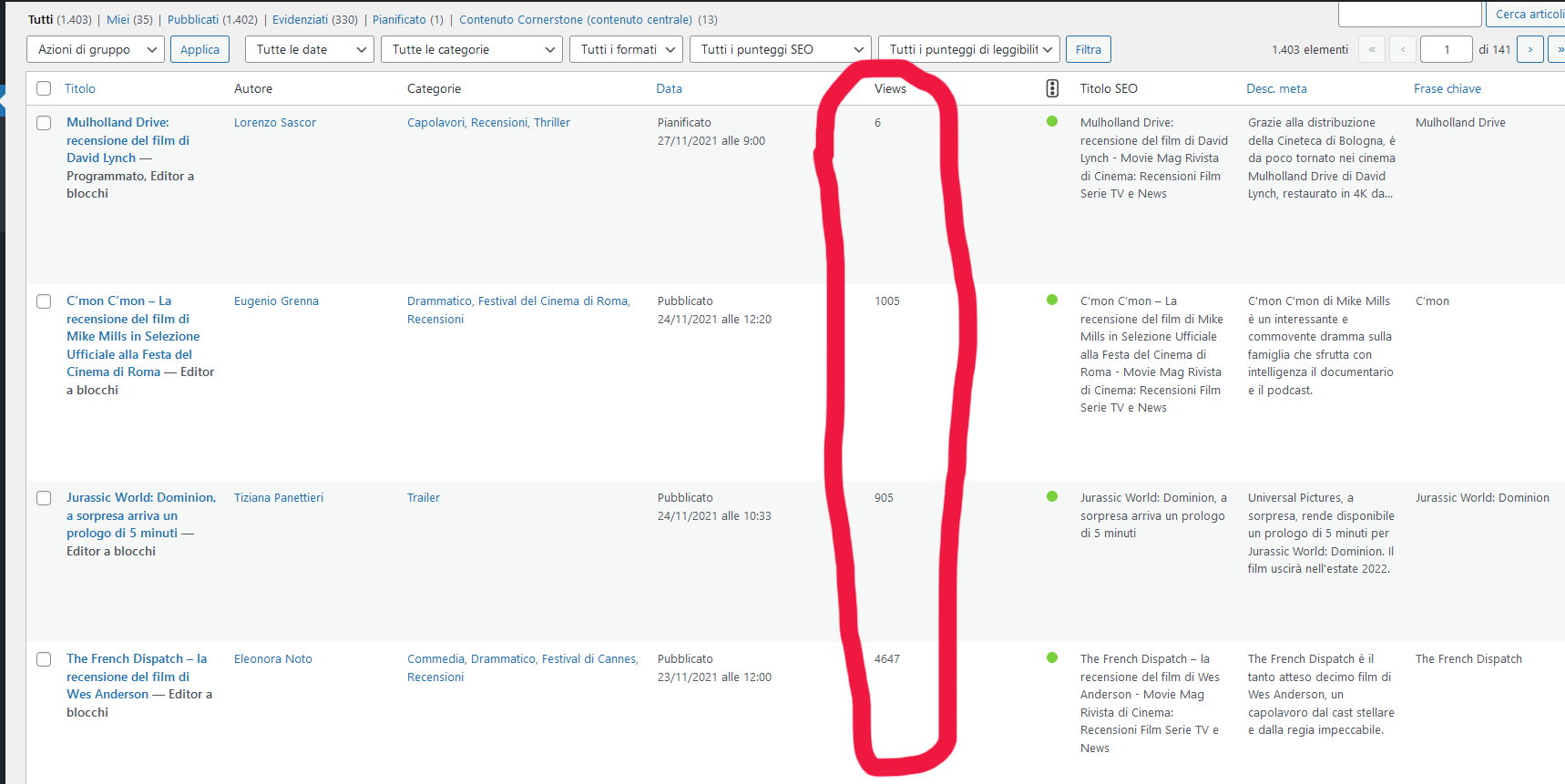Open the Commedia category link
This screenshot has width=1565, height=784.
pos(435,658)
